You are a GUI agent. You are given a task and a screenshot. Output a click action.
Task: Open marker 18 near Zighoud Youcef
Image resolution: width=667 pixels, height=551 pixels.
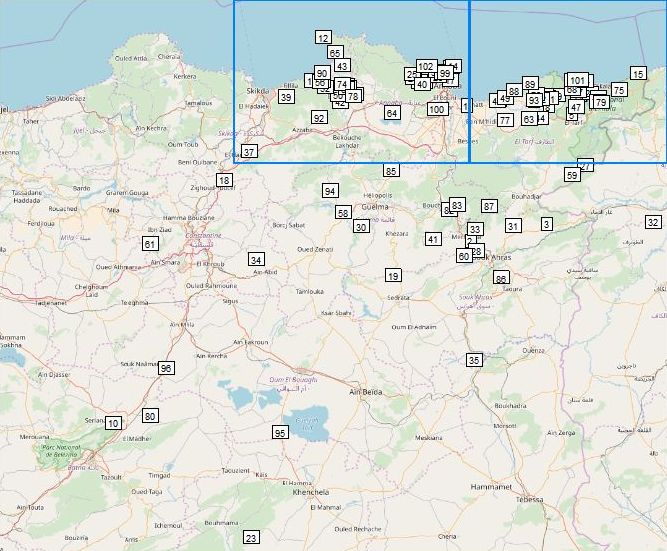click(224, 180)
